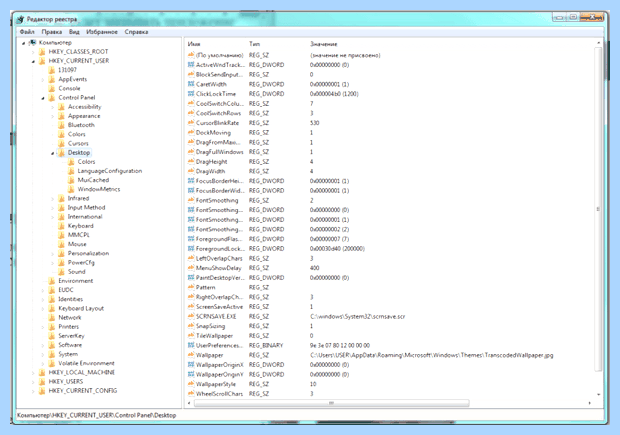Screen dimensions: 620x435
Task: Click the Software folder icon
Action: 52,345
